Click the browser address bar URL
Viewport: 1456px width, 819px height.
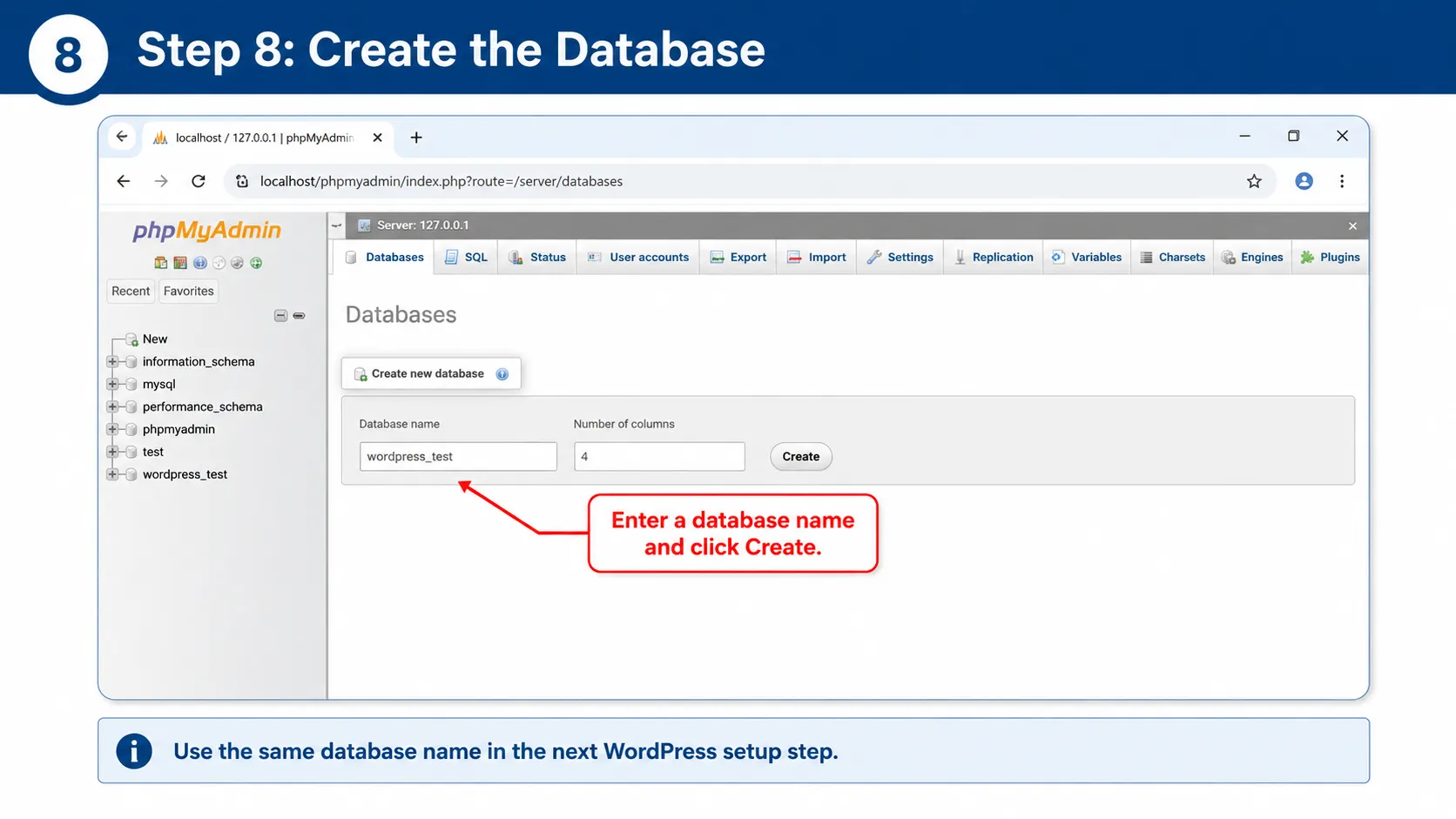pos(442,182)
